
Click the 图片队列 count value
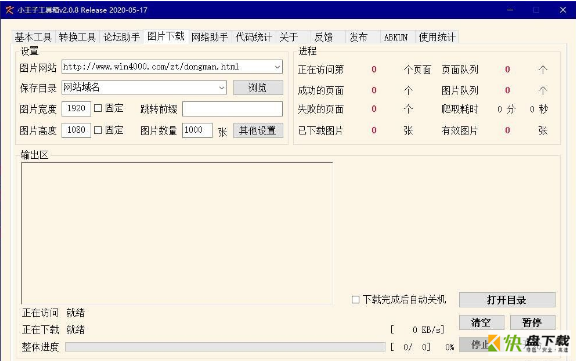click(x=507, y=90)
